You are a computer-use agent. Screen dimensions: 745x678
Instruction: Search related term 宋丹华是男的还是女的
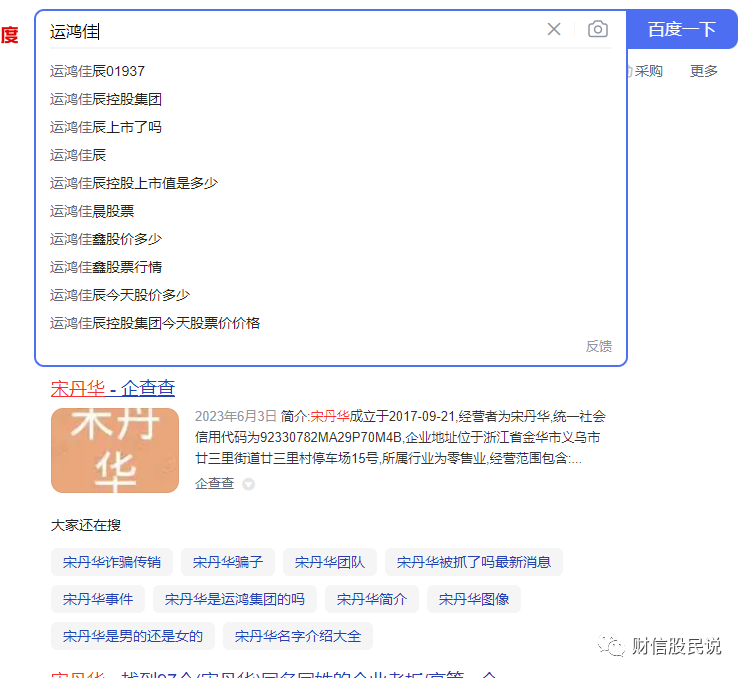point(133,637)
